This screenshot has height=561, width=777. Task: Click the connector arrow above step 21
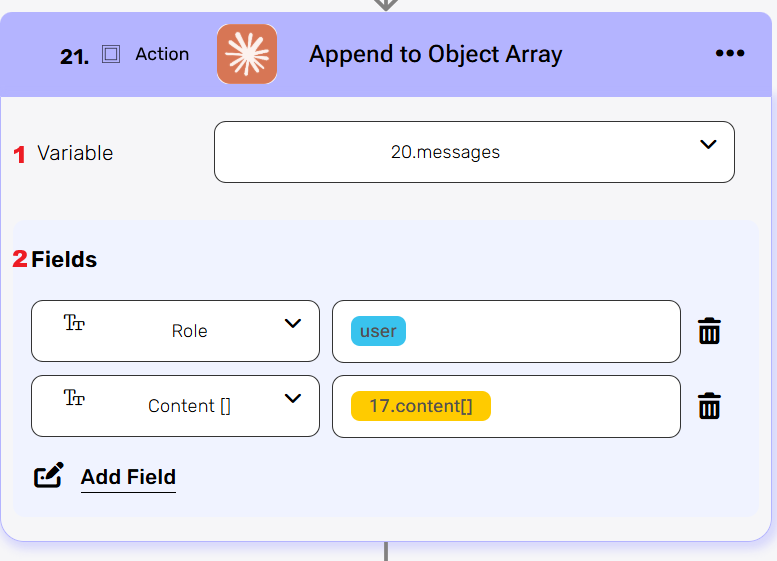click(x=386, y=5)
